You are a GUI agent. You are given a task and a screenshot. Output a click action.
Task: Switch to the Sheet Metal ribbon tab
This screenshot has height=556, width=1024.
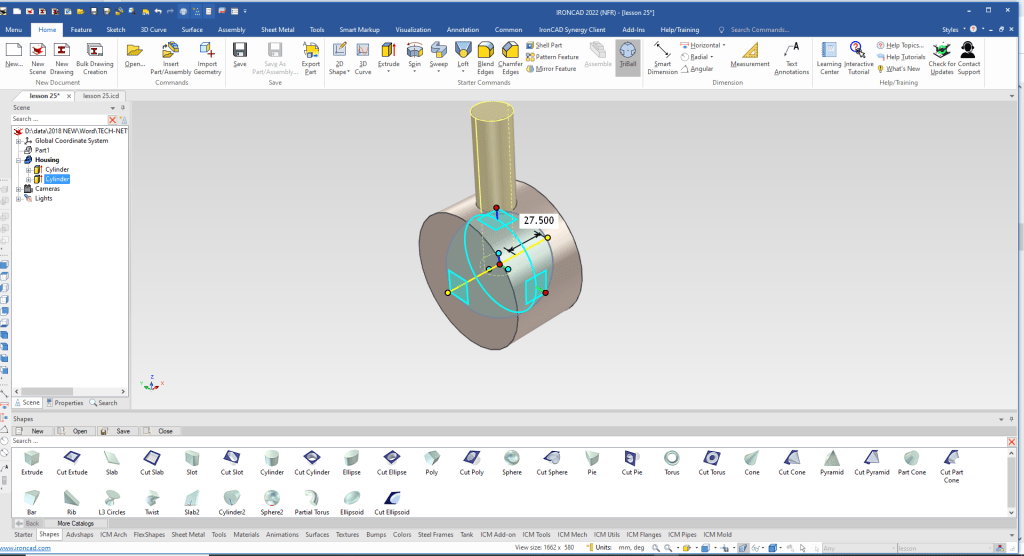[x=276, y=30]
